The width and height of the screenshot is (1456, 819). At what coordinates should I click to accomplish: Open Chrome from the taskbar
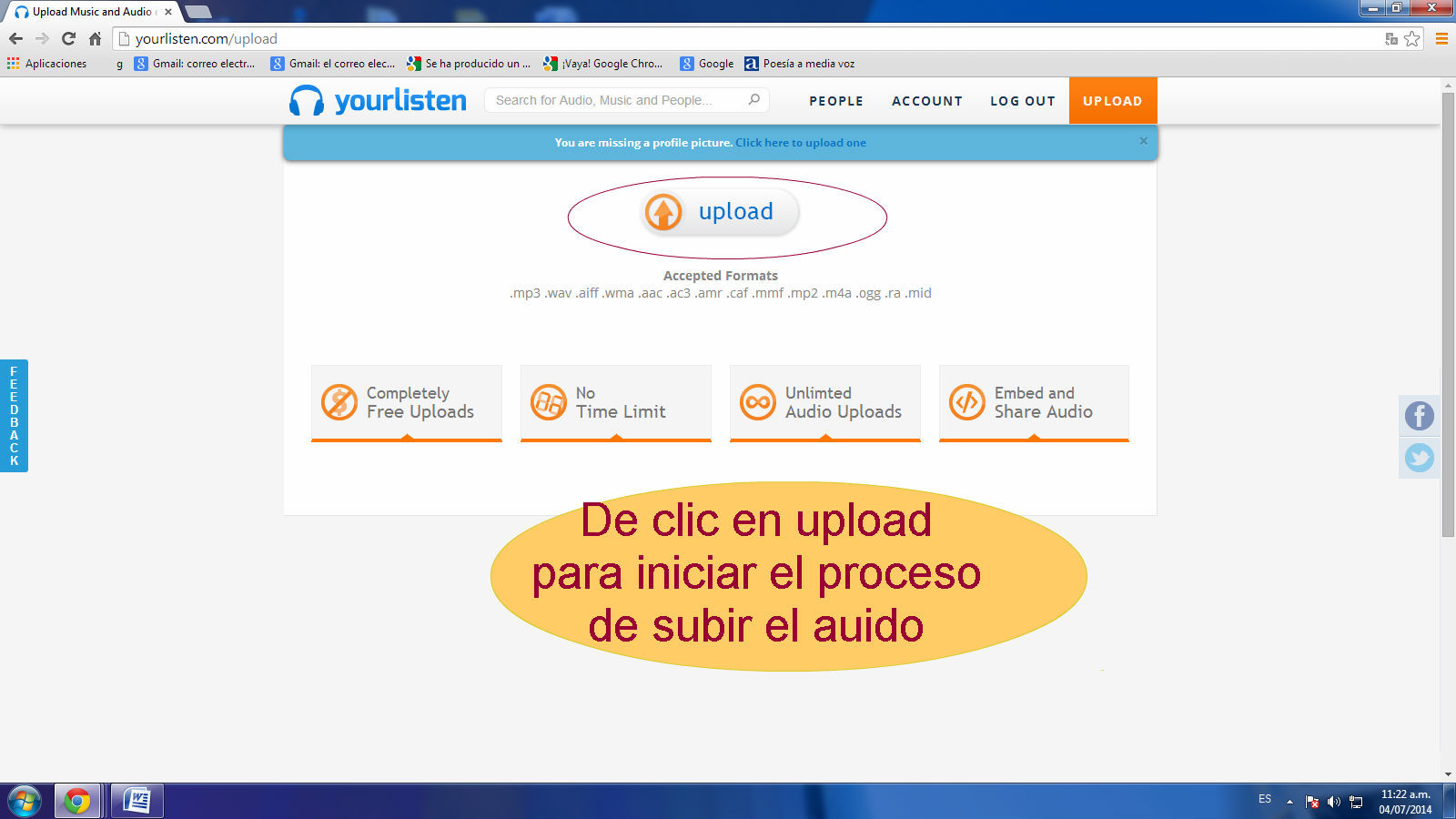(x=77, y=802)
